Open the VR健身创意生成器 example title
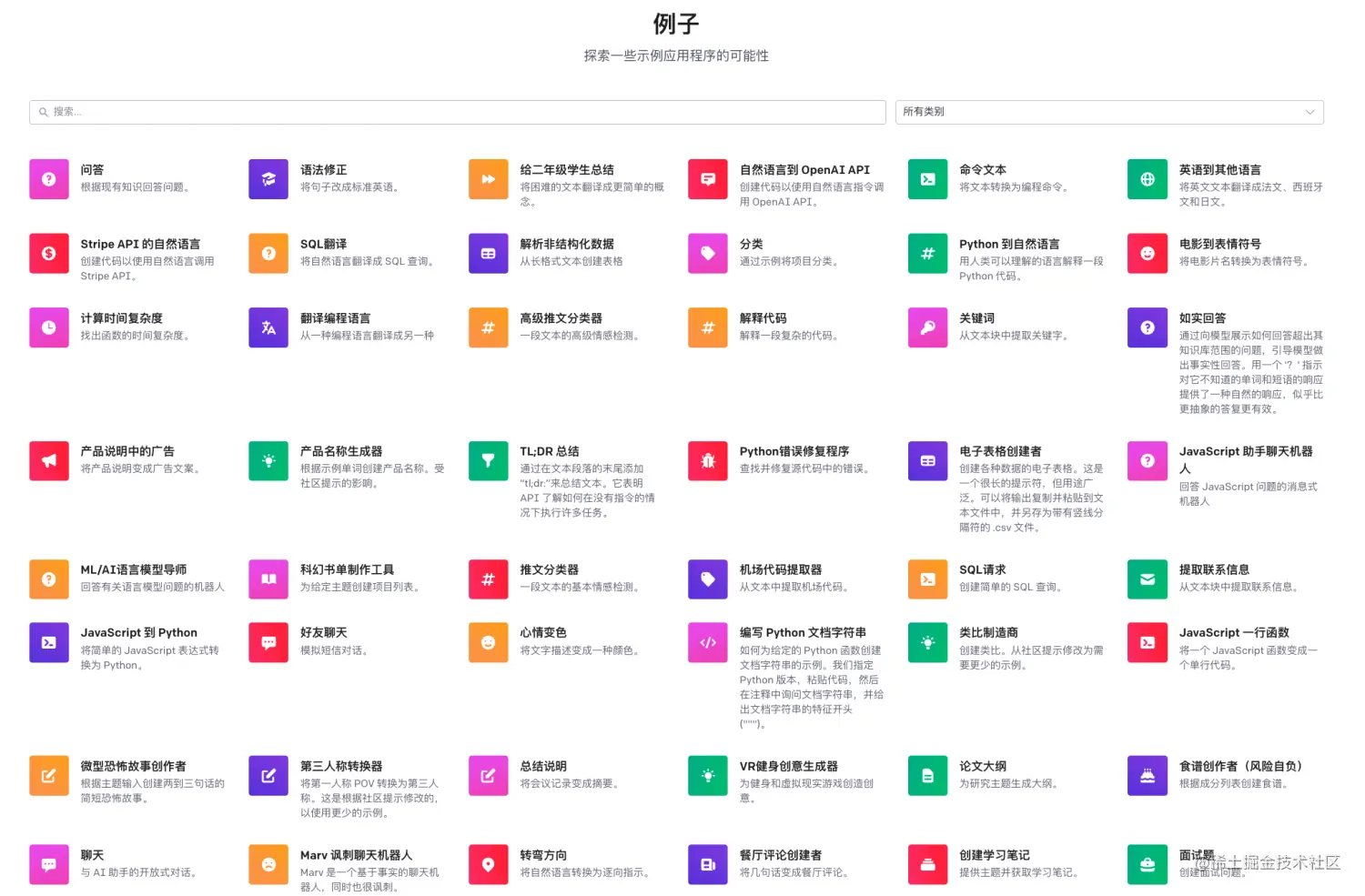This screenshot has height=896, width=1365. tap(789, 766)
